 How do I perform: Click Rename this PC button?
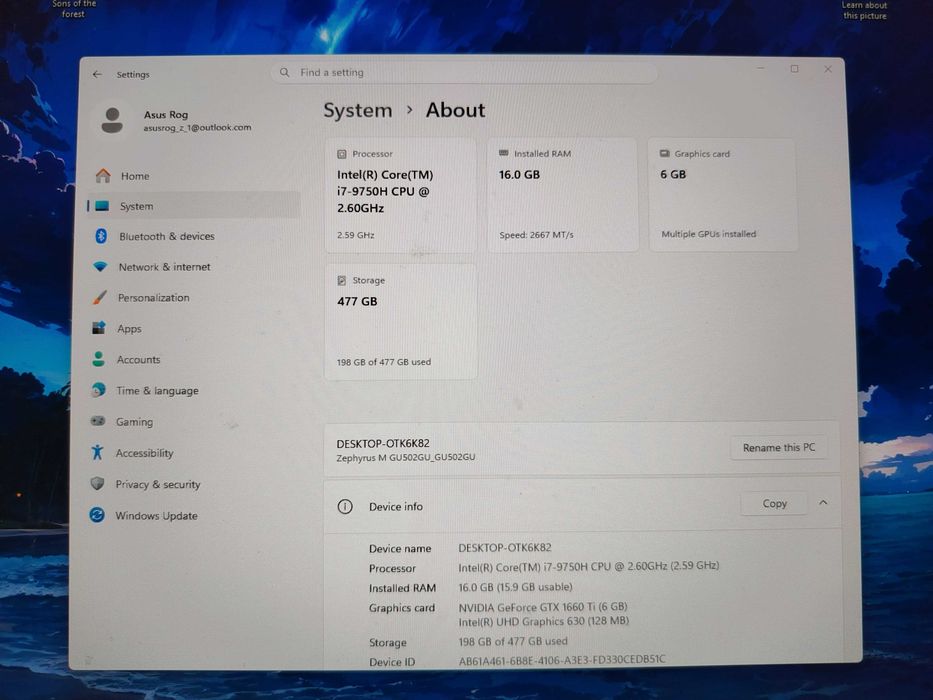point(779,448)
